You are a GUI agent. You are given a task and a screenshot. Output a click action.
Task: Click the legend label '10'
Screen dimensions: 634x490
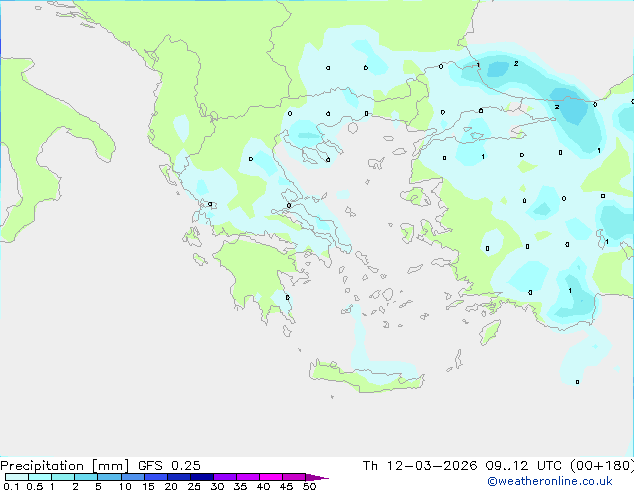click(x=125, y=486)
